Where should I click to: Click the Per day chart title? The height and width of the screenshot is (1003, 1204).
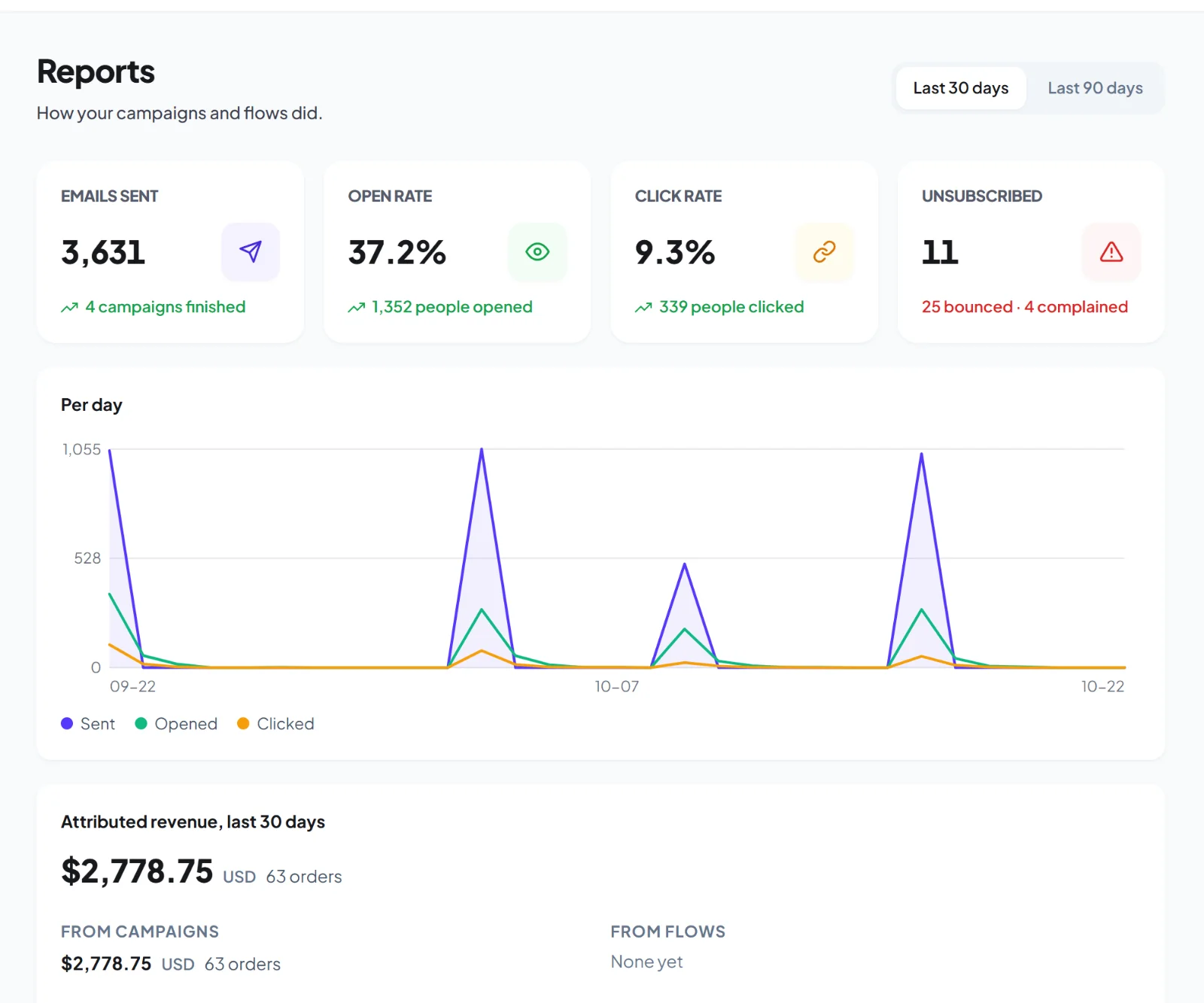coord(91,405)
